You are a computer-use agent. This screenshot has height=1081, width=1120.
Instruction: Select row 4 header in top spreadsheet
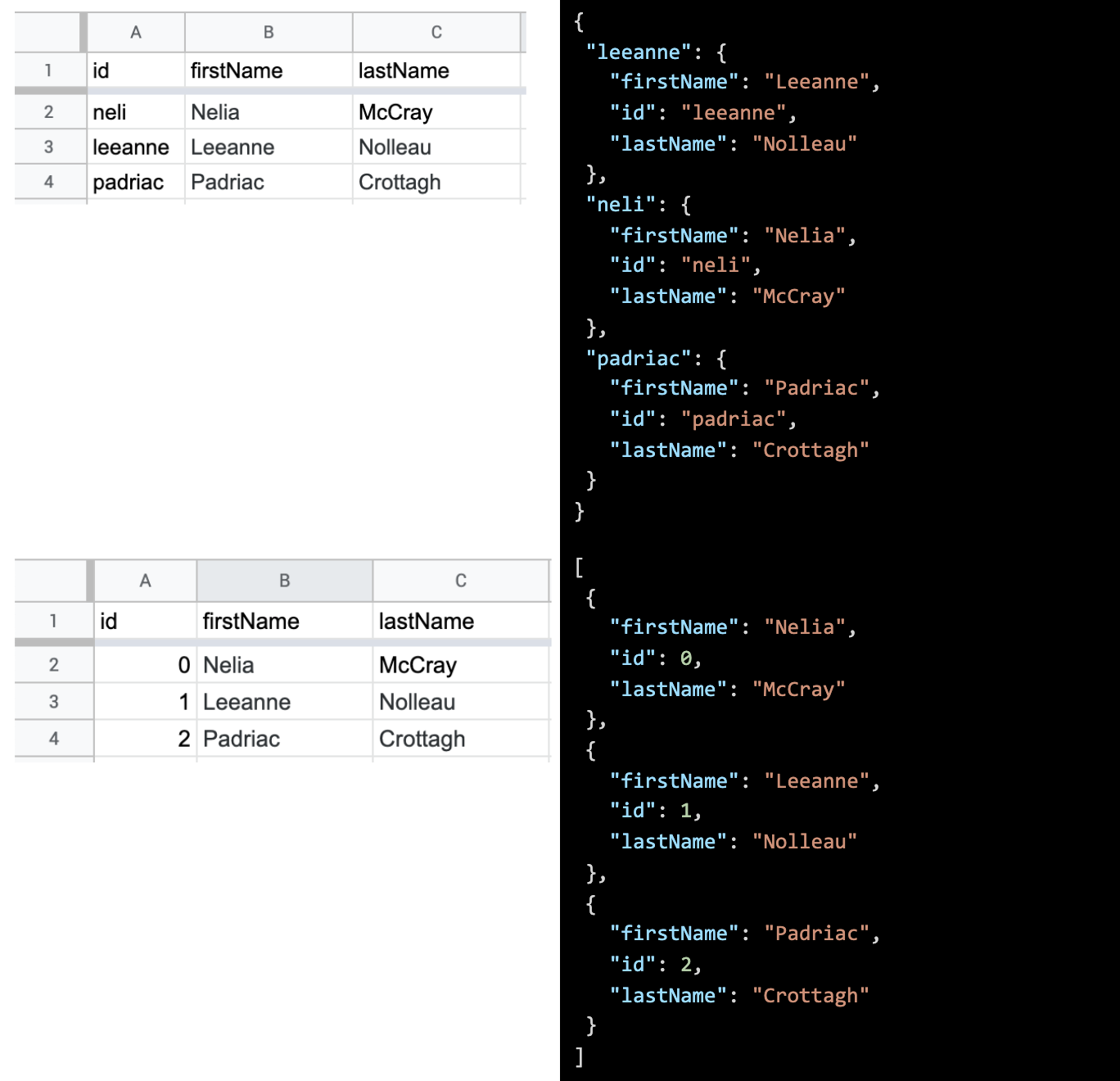(49, 182)
